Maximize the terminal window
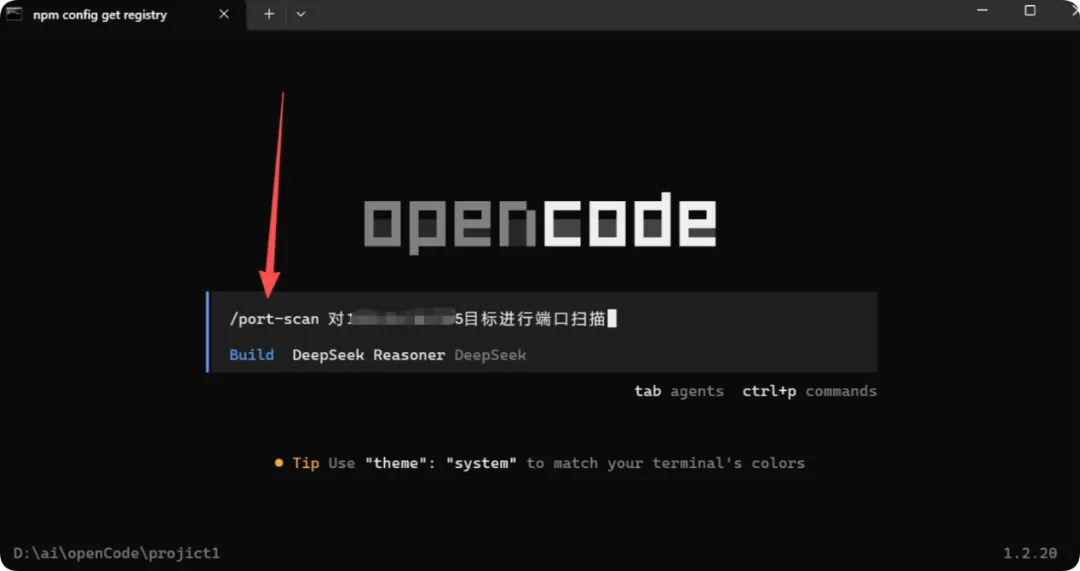Viewport: 1080px width, 571px height. click(x=1030, y=10)
